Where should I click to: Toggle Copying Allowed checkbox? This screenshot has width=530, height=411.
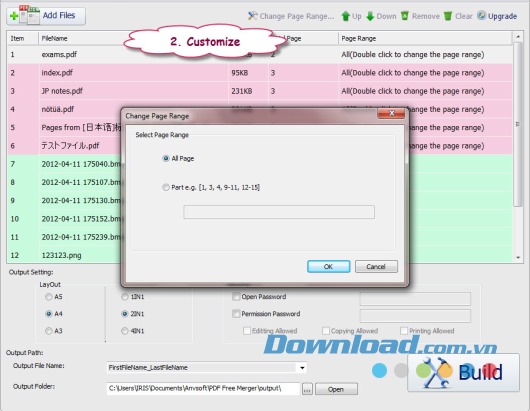[x=326, y=331]
